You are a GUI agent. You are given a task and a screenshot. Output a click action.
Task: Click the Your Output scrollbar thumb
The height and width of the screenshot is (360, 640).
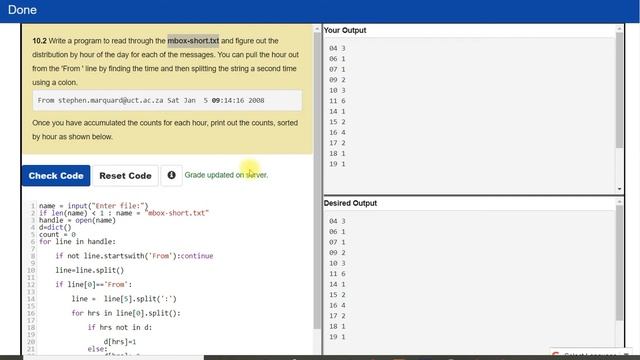point(619,91)
